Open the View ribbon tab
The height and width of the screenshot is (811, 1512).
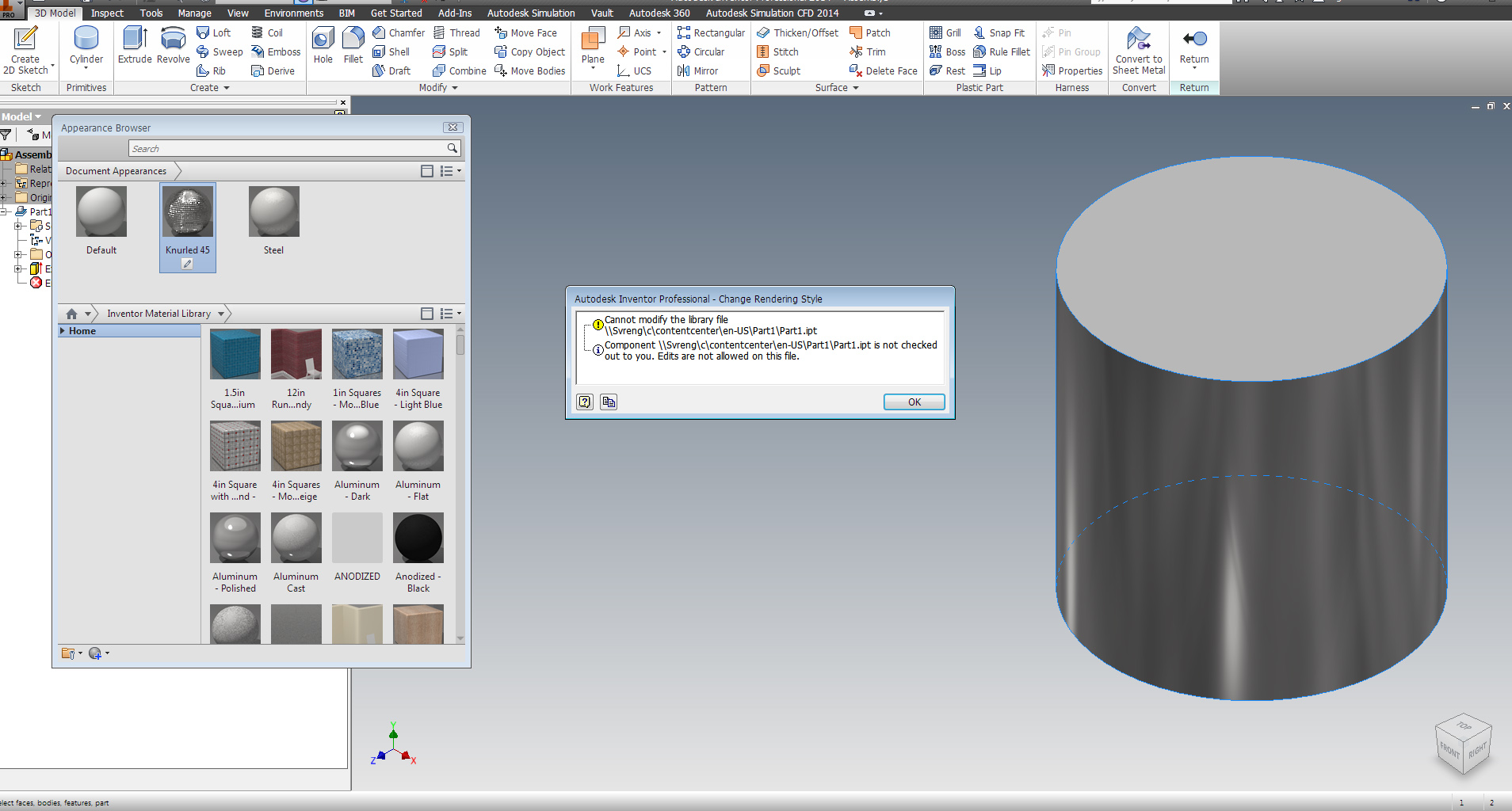[x=238, y=13]
